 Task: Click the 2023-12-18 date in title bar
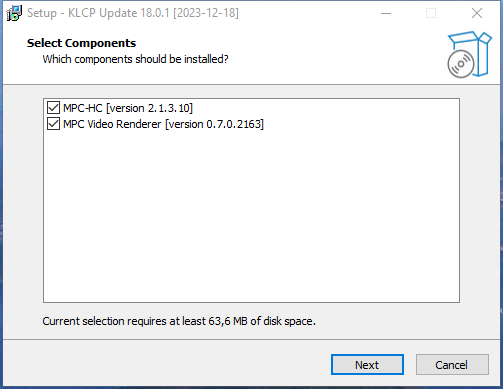pos(206,13)
